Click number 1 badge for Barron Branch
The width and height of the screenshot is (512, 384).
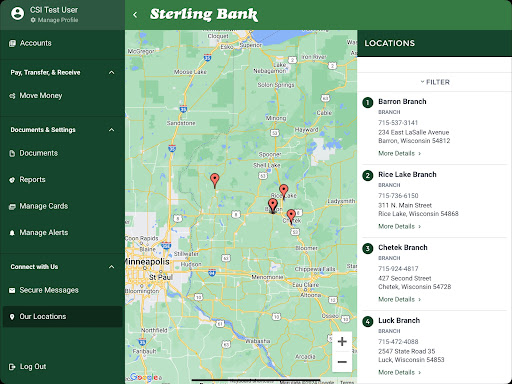[368, 102]
